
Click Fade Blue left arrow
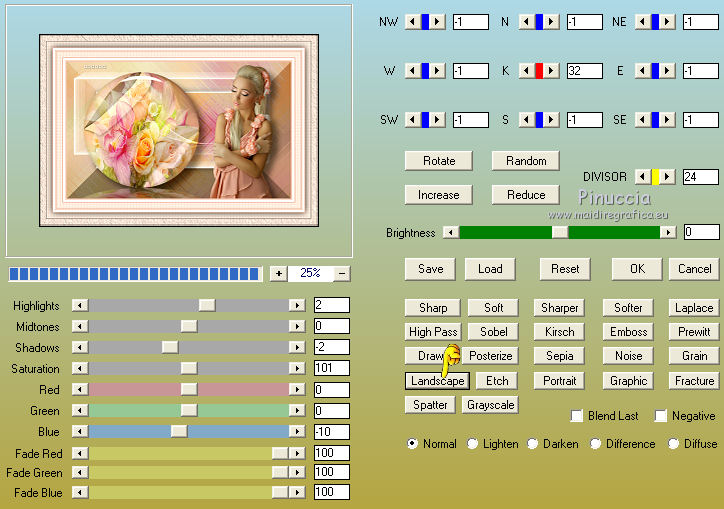[x=80, y=492]
